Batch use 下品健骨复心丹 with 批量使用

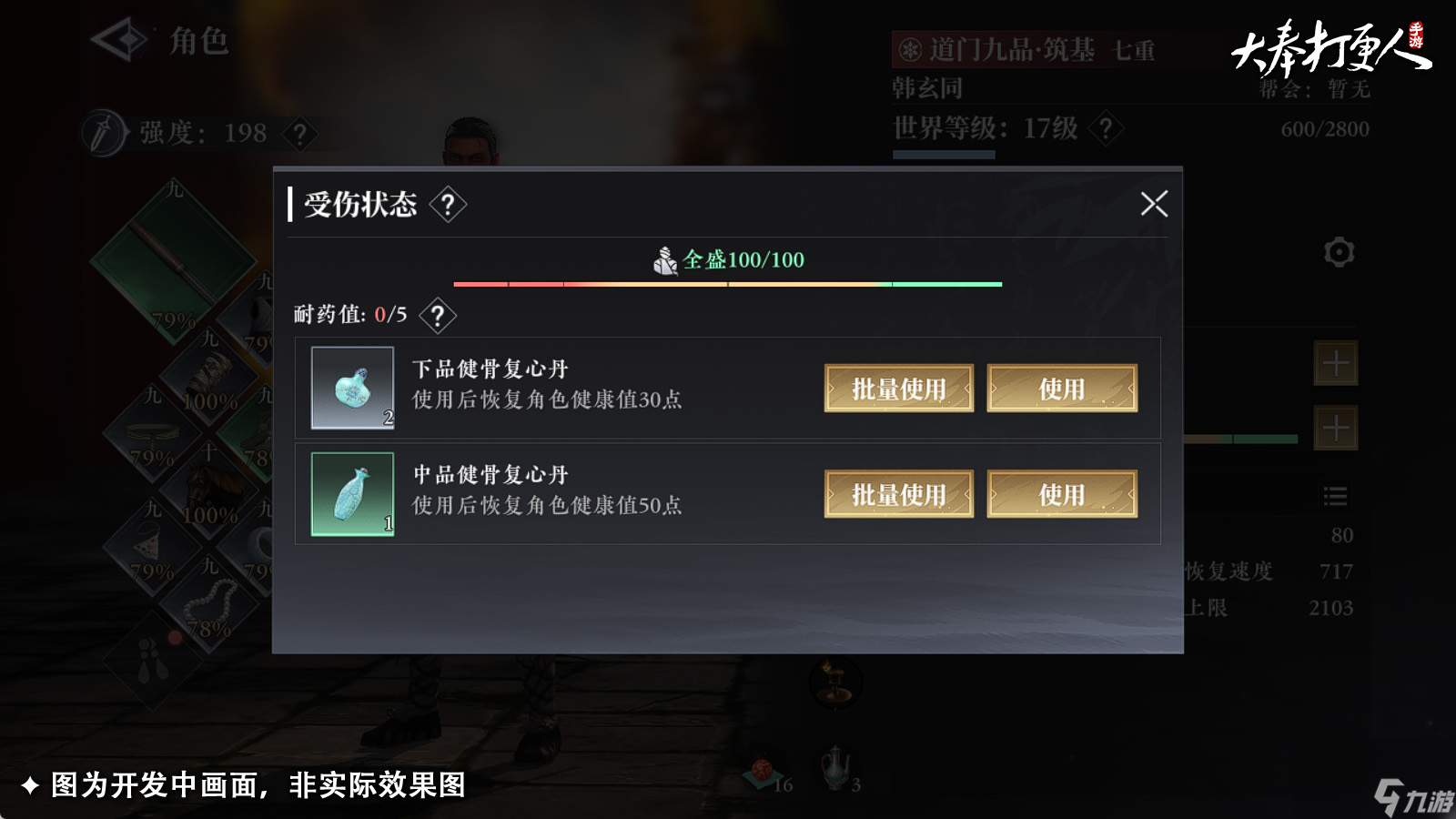pyautogui.click(x=899, y=389)
